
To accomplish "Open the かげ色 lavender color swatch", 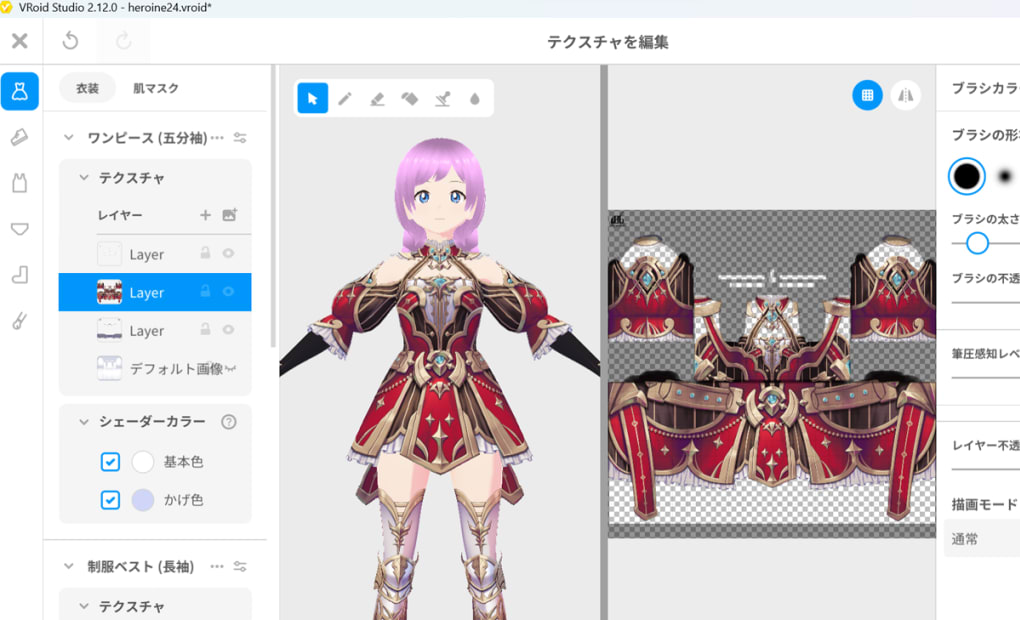I will (x=142, y=500).
